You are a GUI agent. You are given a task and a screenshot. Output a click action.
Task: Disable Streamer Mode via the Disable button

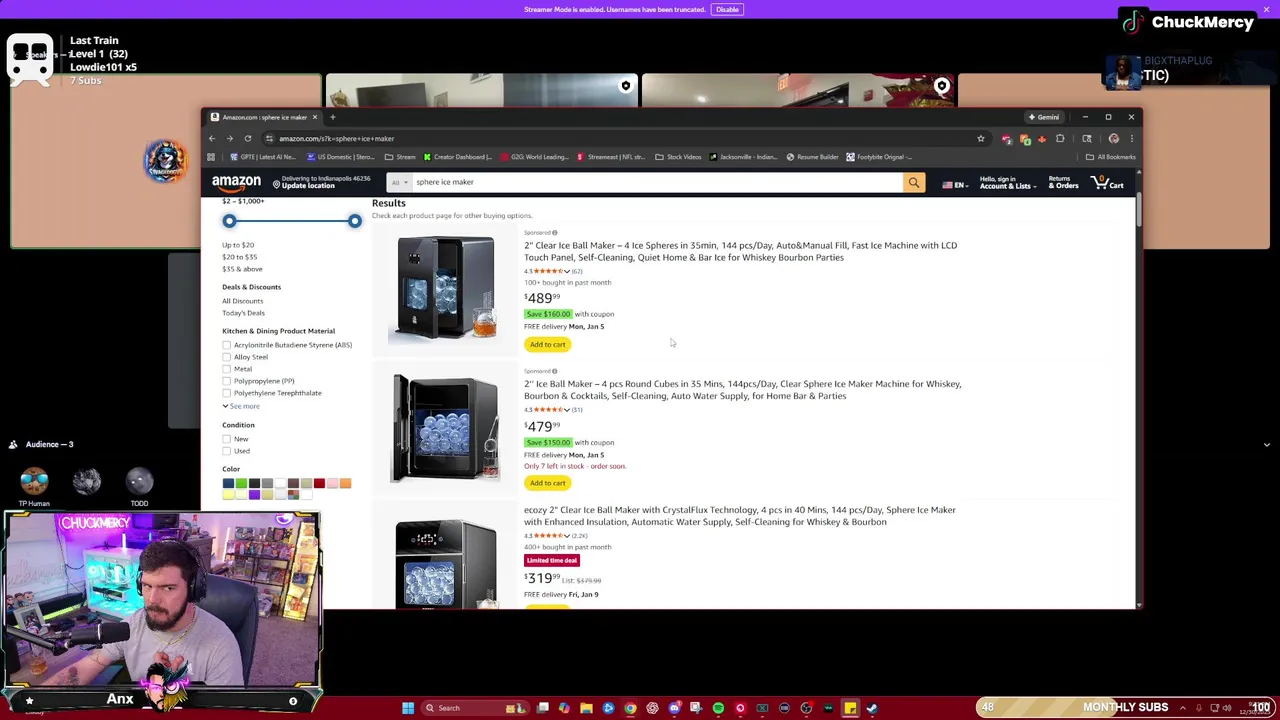(727, 10)
